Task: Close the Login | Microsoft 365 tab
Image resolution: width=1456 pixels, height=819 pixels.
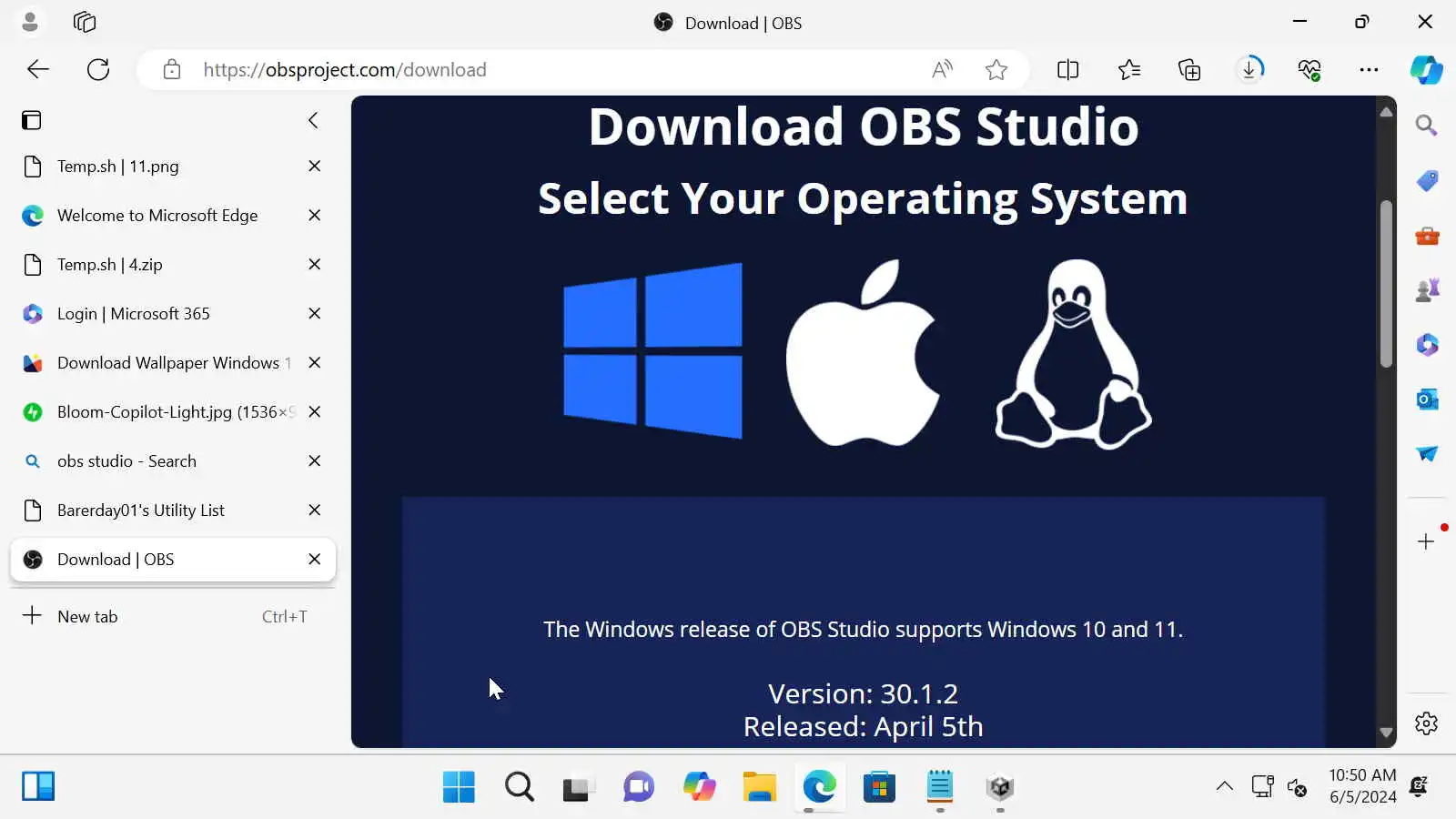Action: (x=315, y=314)
